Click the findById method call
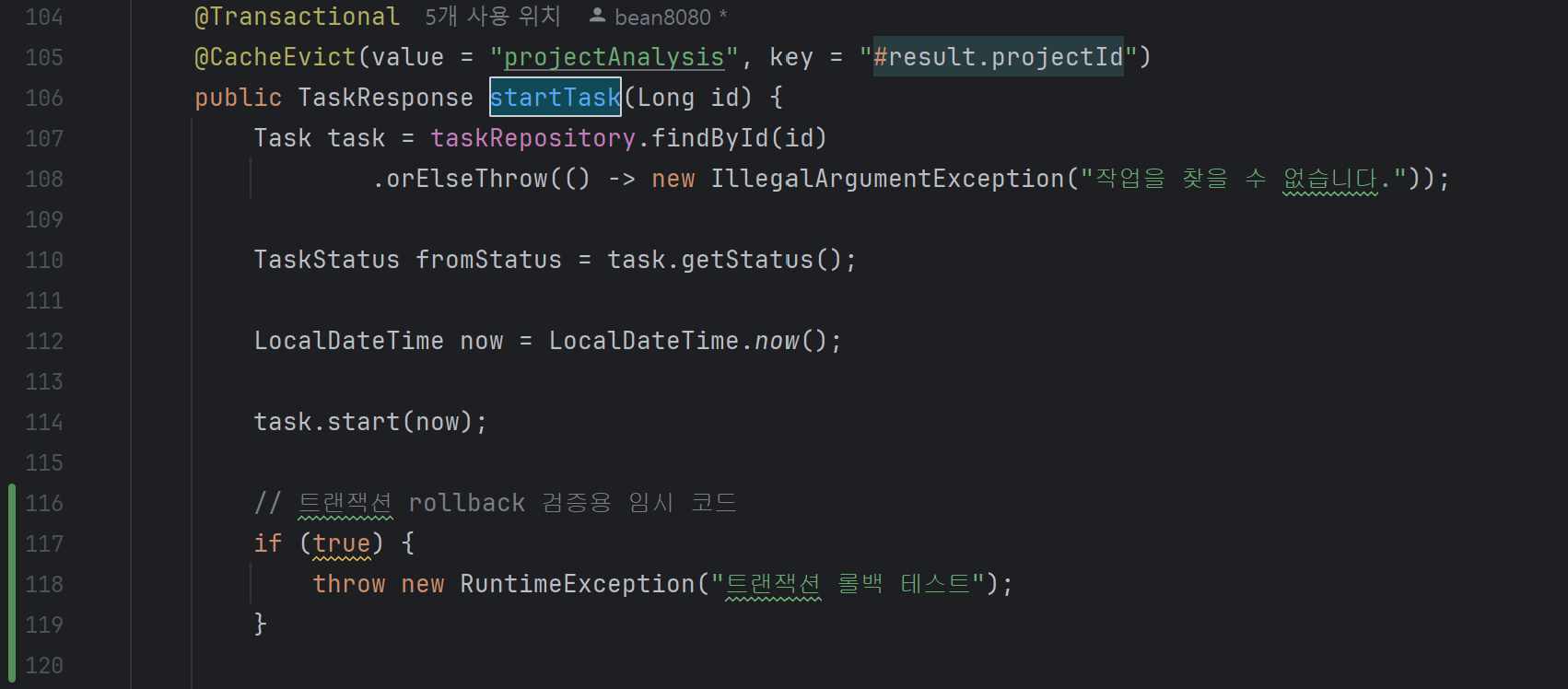Screen dimensions: 1568x689 [710, 138]
